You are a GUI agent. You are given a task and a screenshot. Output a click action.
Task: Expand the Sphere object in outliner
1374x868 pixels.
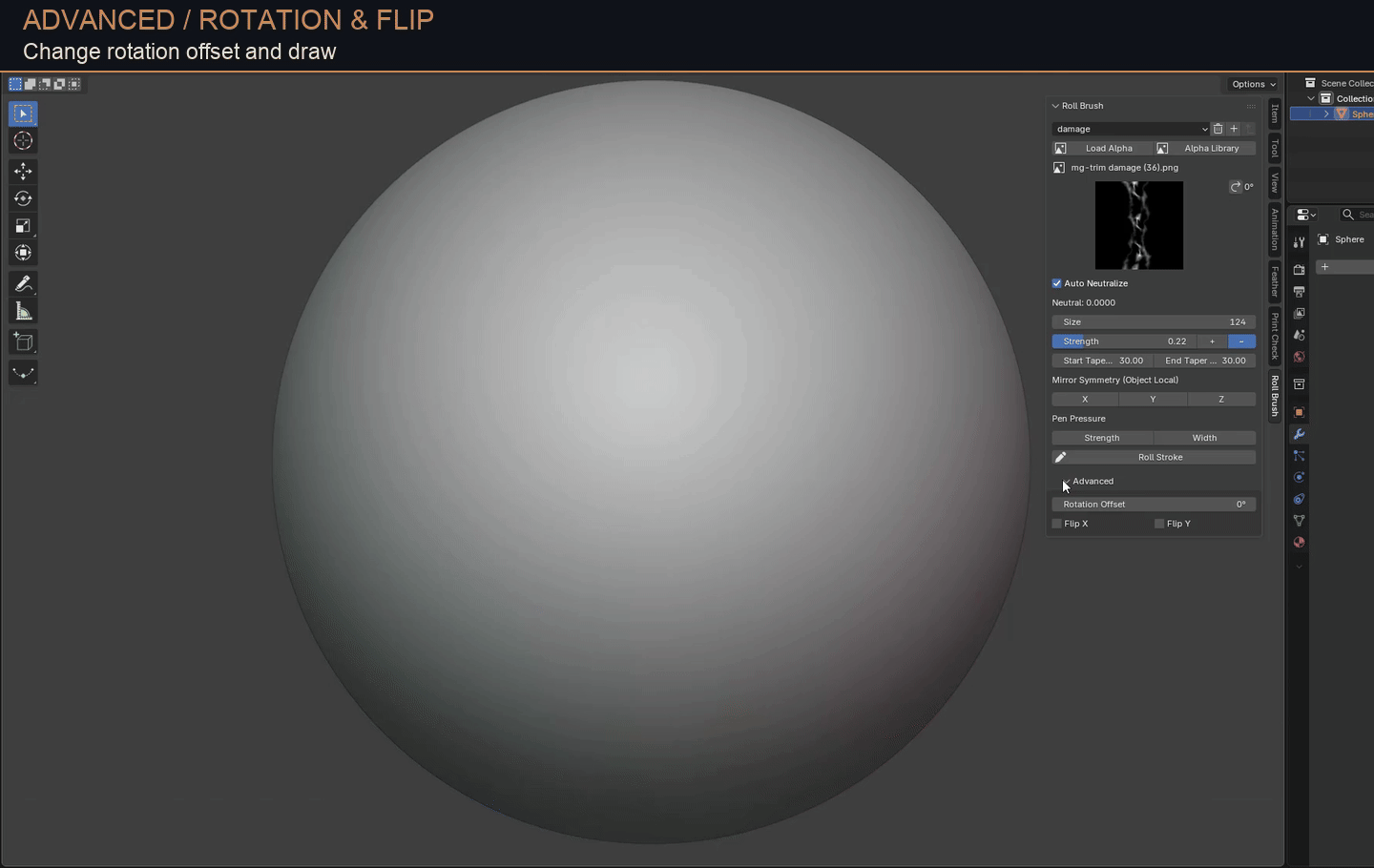tap(1326, 114)
